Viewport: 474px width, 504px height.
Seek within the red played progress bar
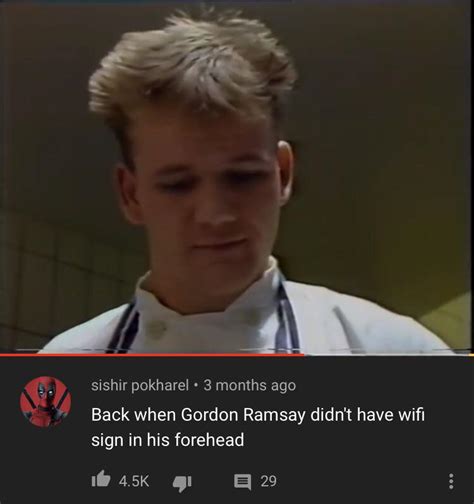152,355
